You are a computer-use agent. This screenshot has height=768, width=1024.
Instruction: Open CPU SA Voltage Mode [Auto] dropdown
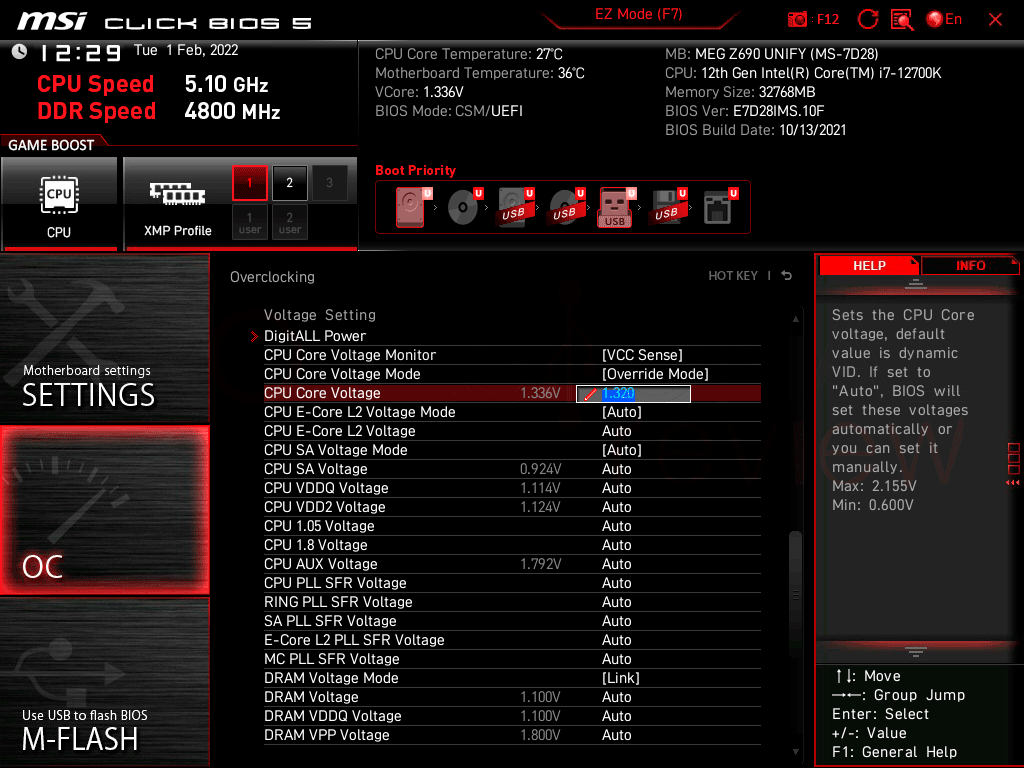click(x=622, y=450)
